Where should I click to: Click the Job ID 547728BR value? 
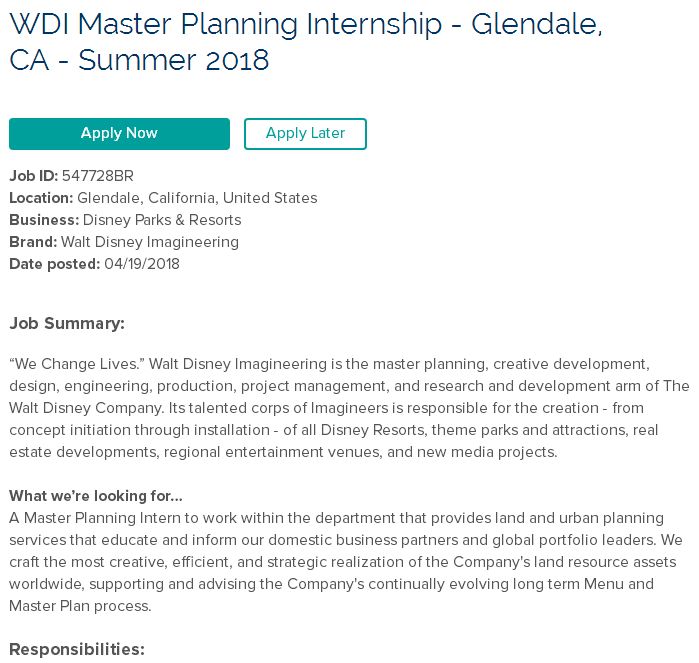98,176
